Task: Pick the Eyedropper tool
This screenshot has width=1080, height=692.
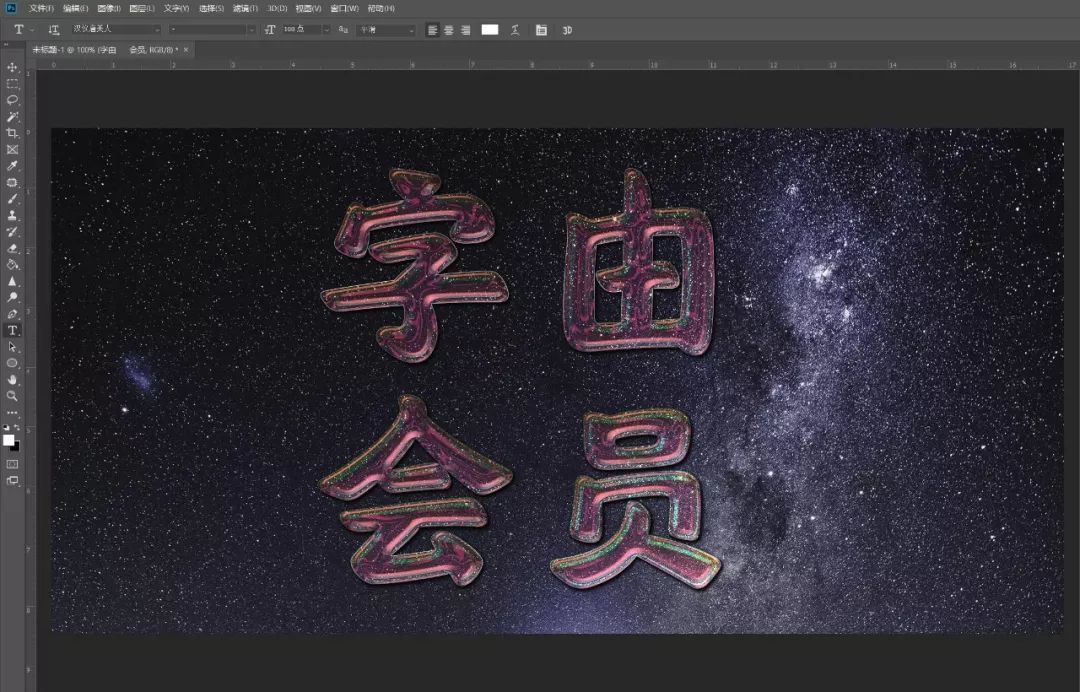Action: 13,166
